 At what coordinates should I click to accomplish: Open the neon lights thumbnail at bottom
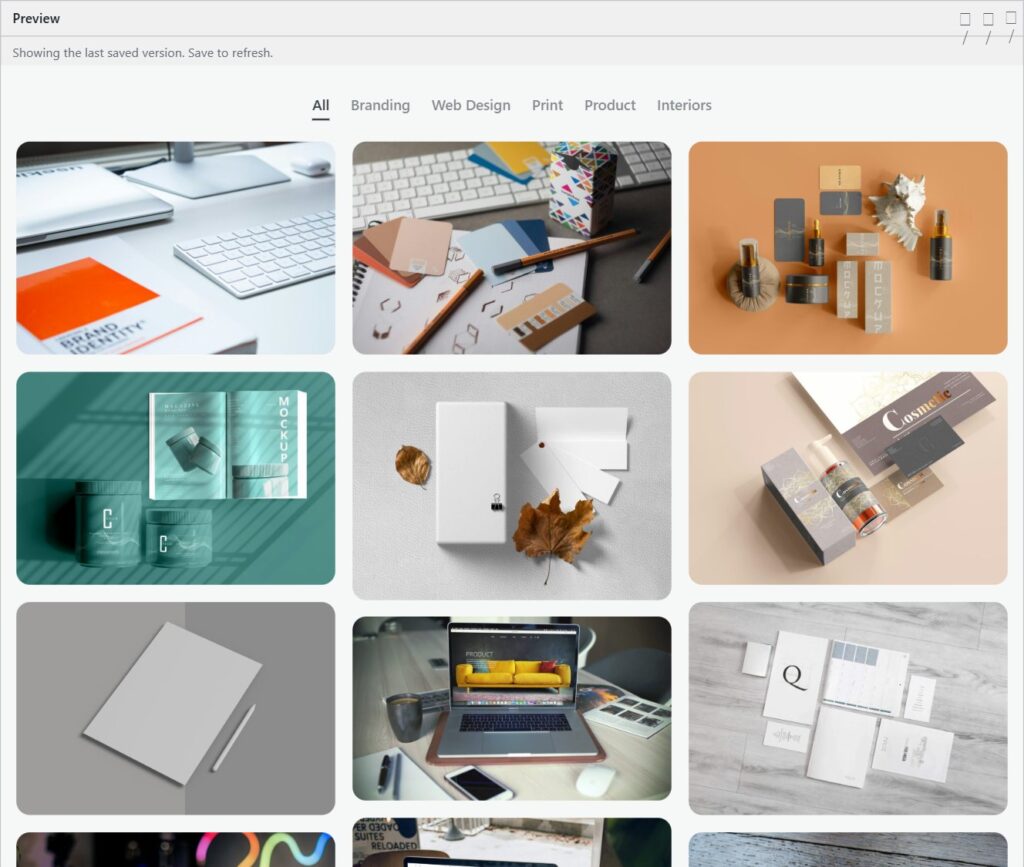pos(176,849)
